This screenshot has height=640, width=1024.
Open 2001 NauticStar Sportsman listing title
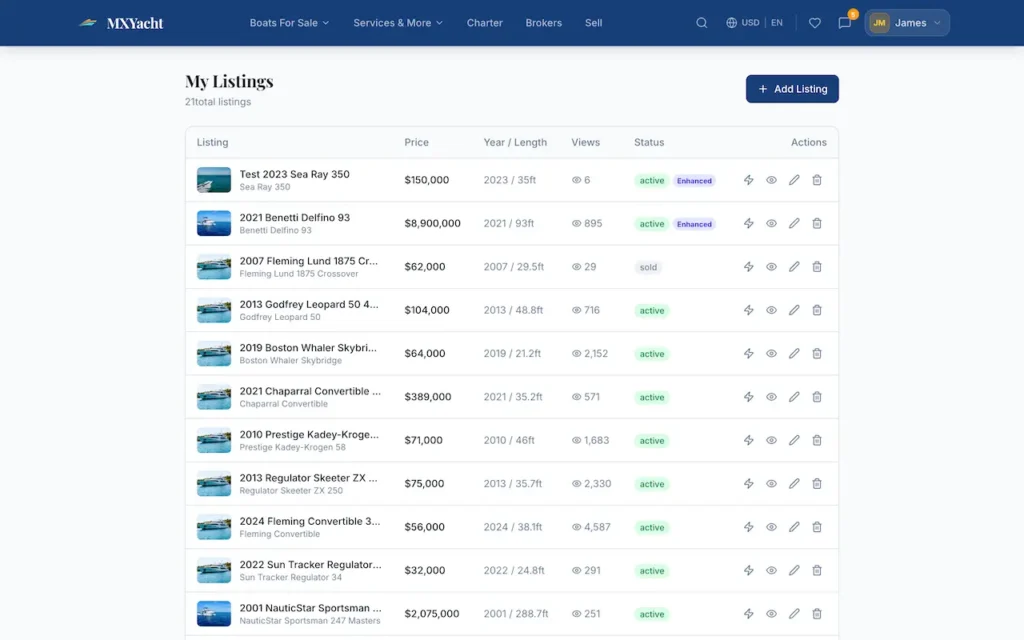(310, 608)
